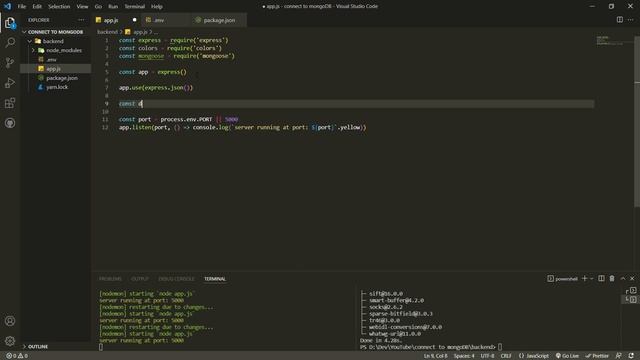Split the editor to the right
Screen dimensions: 640x360
(620, 20)
